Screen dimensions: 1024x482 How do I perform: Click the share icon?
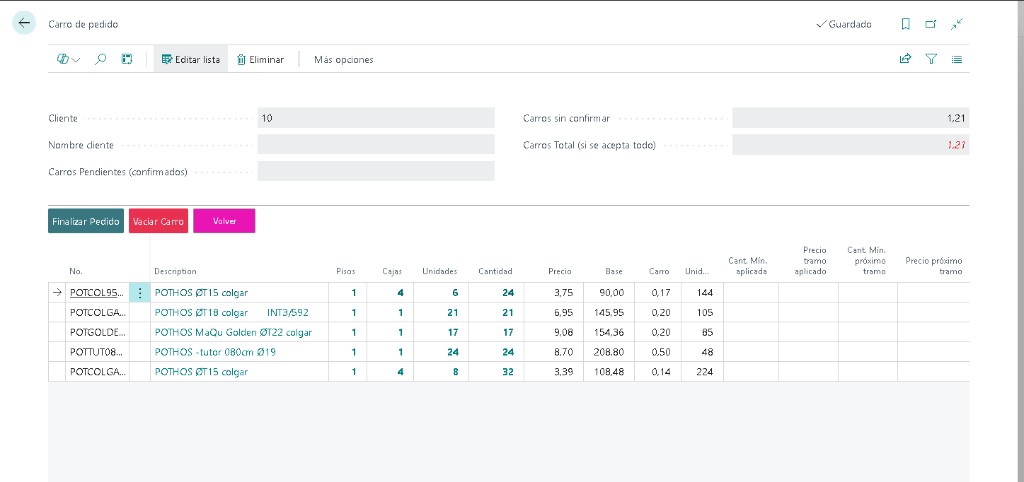(905, 59)
